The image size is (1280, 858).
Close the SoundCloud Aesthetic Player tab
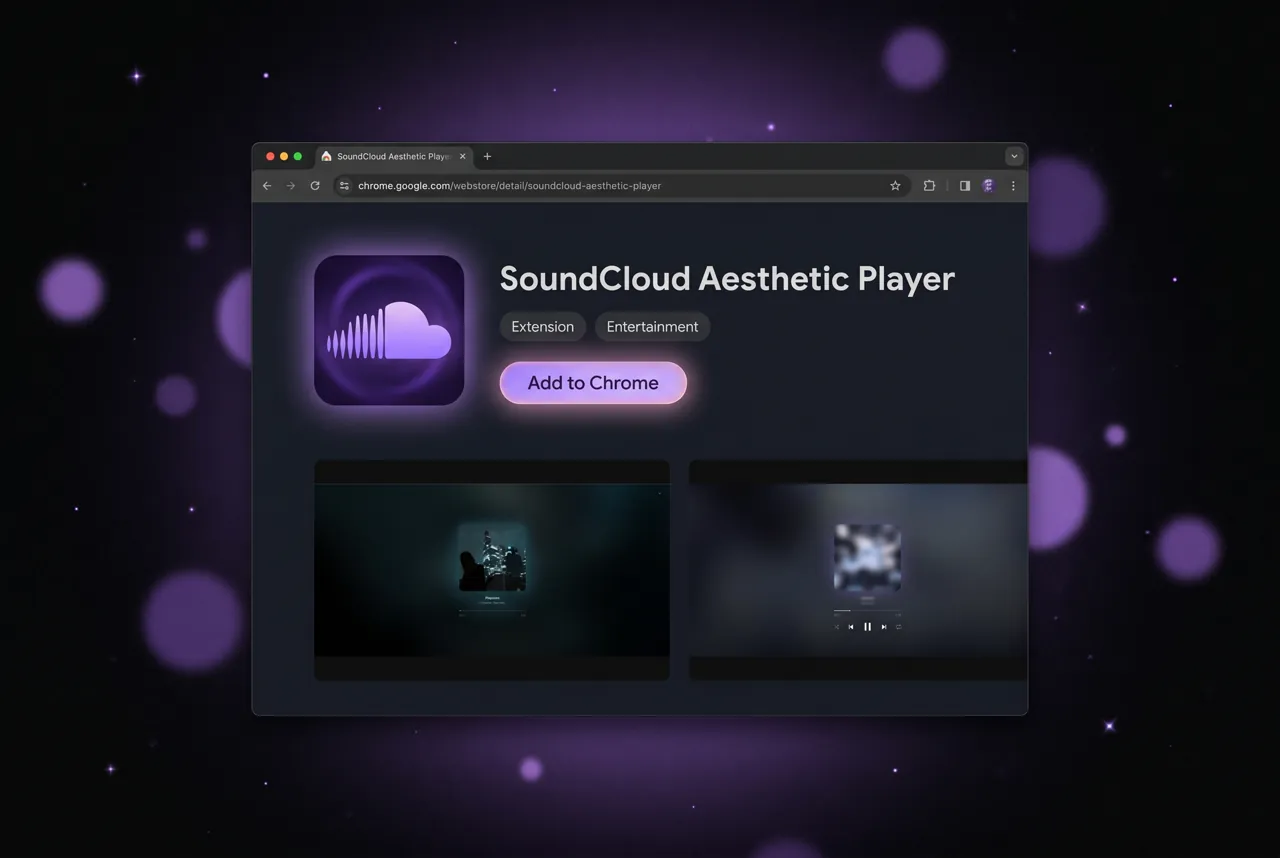click(462, 156)
